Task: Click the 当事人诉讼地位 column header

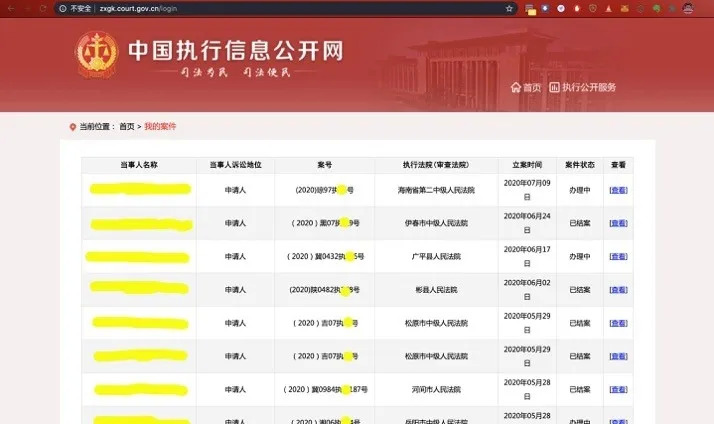Action: coord(235,165)
